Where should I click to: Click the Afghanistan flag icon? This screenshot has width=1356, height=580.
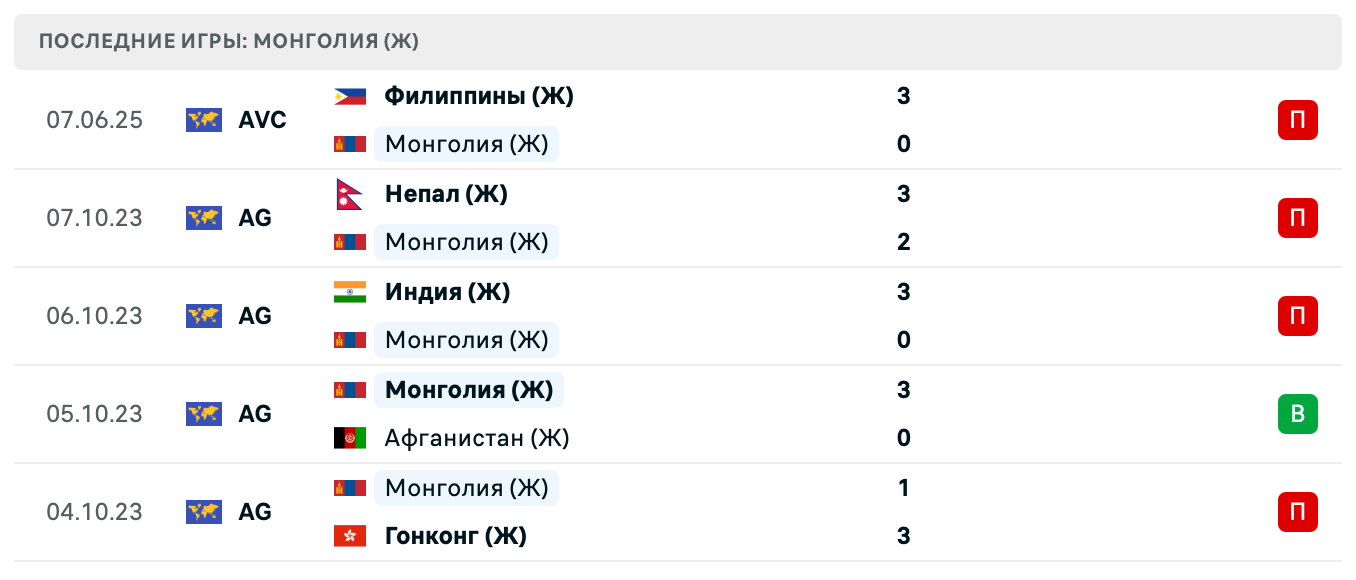[349, 438]
